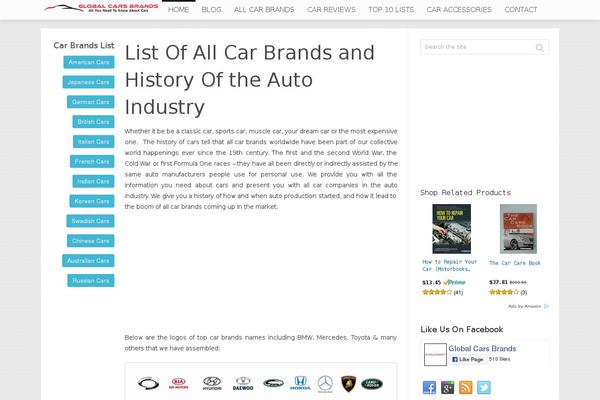Open the RSS feed icon
The width and height of the screenshot is (600, 400).
coord(465,387)
